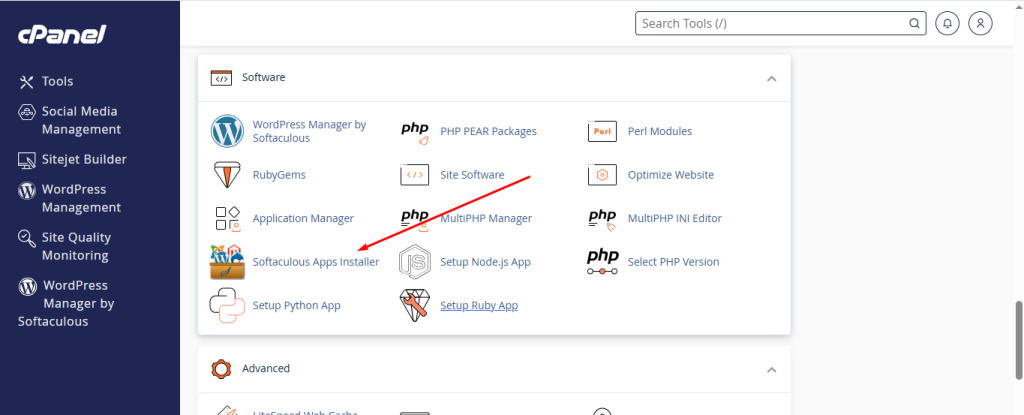Open the MultiPHP INI Editor link
This screenshot has width=1024, height=415.
(x=674, y=218)
